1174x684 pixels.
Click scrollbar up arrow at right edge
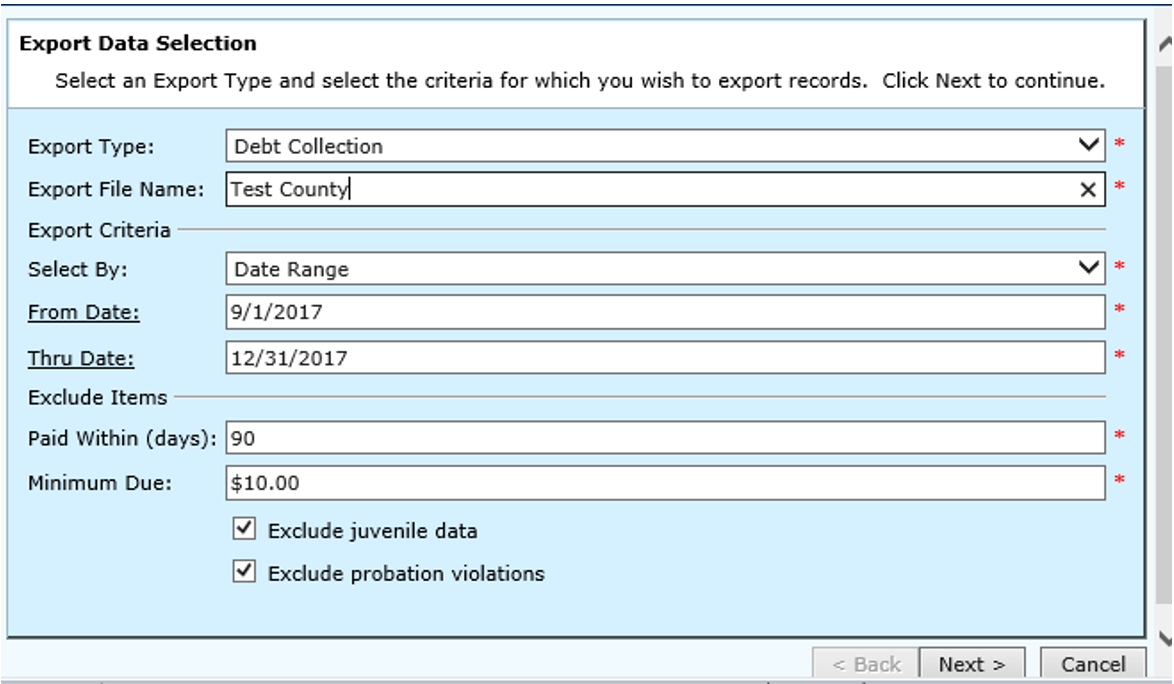[x=1165, y=45]
